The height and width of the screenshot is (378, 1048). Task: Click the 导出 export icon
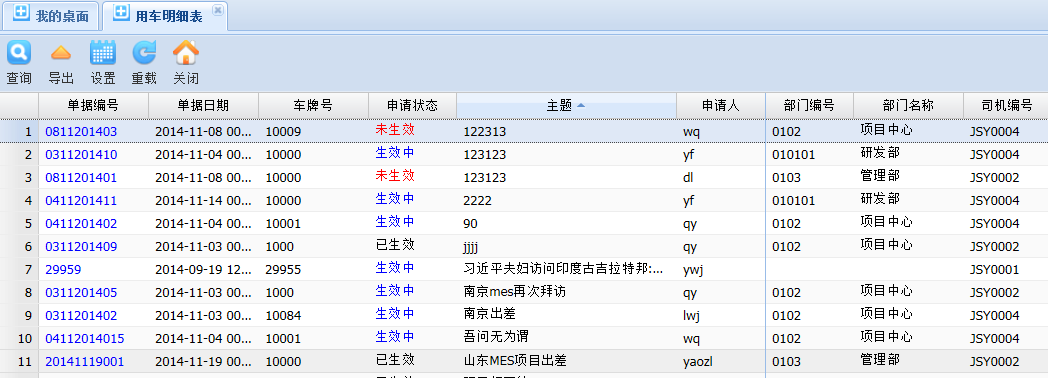point(61,52)
